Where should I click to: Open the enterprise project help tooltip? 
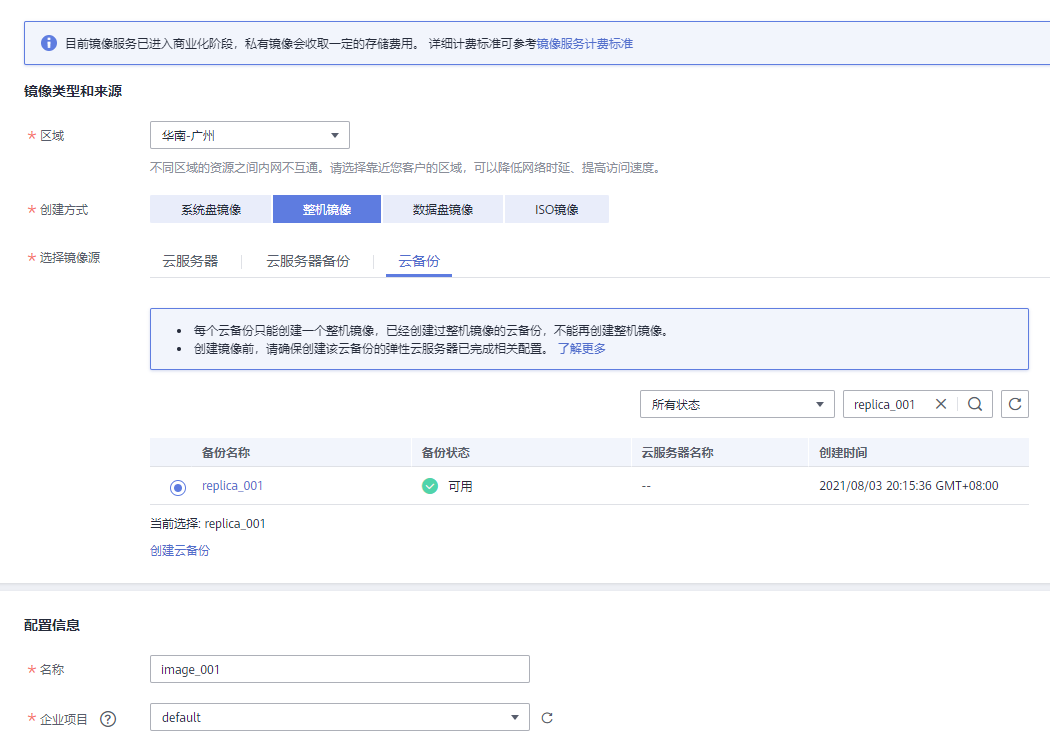[108, 719]
